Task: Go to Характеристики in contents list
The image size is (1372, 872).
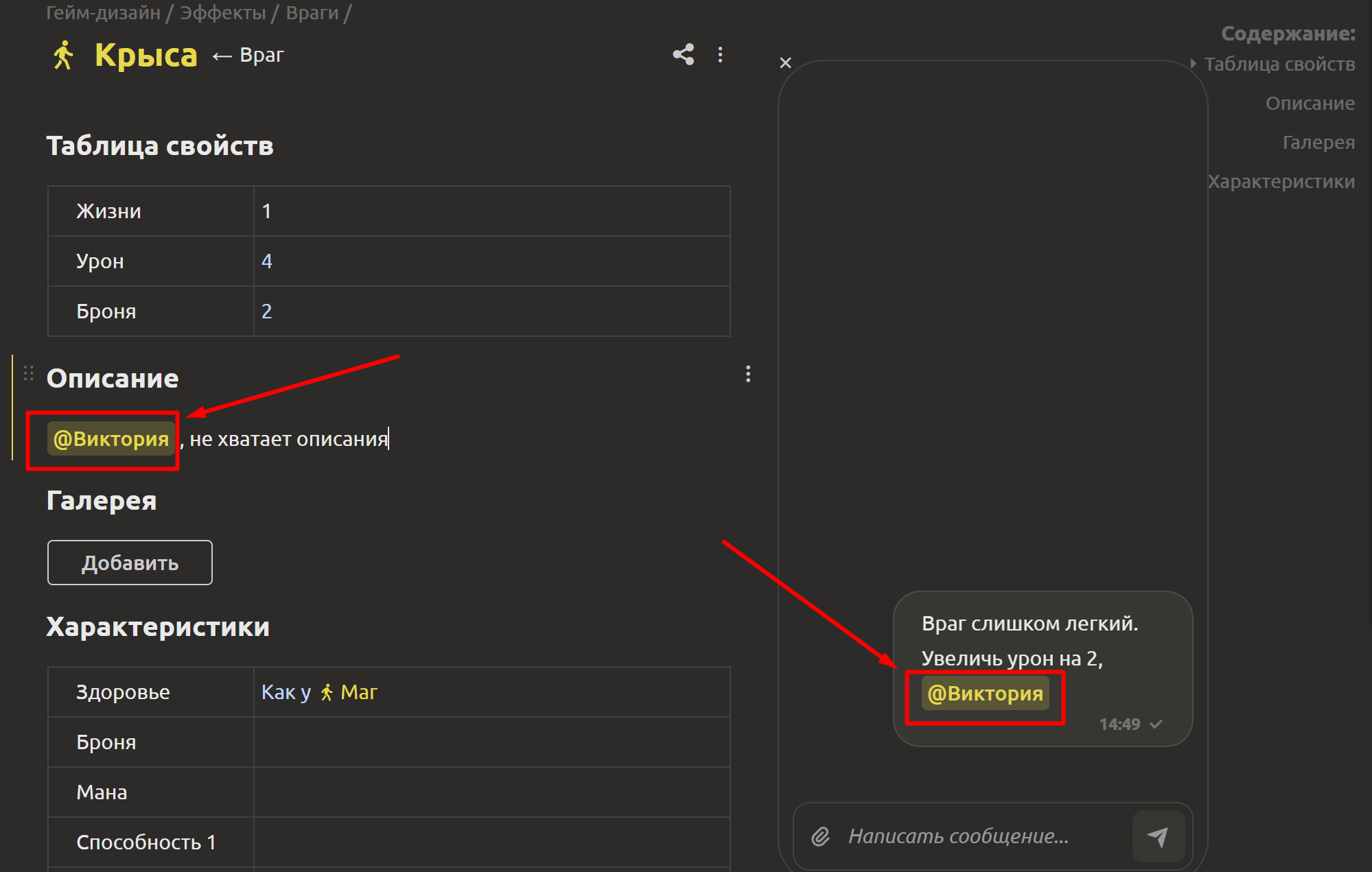Action: pos(1281,182)
